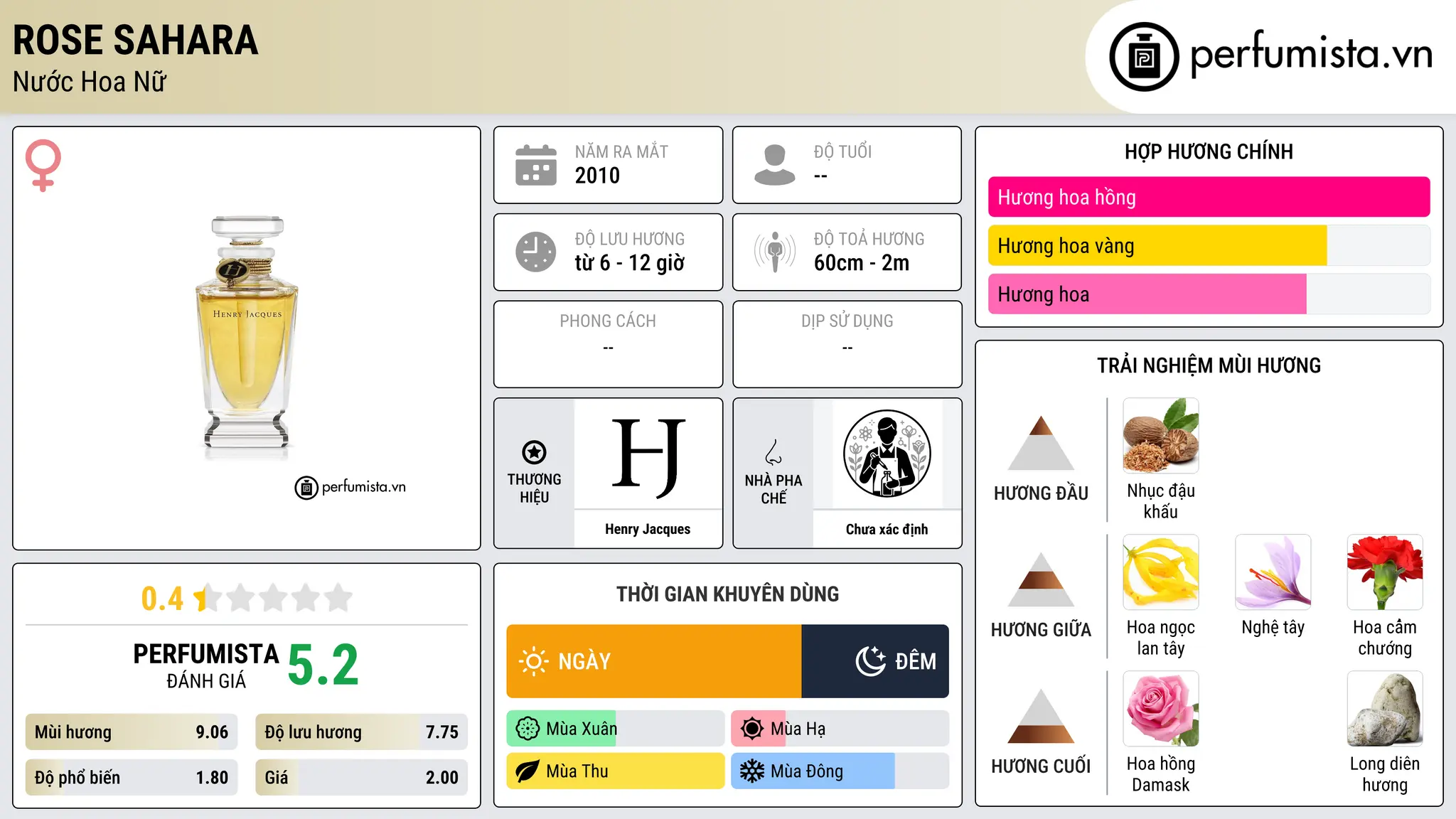Click the Hoa ngọc lan tây note image
This screenshot has width=1456, height=819.
[x=1161, y=572]
